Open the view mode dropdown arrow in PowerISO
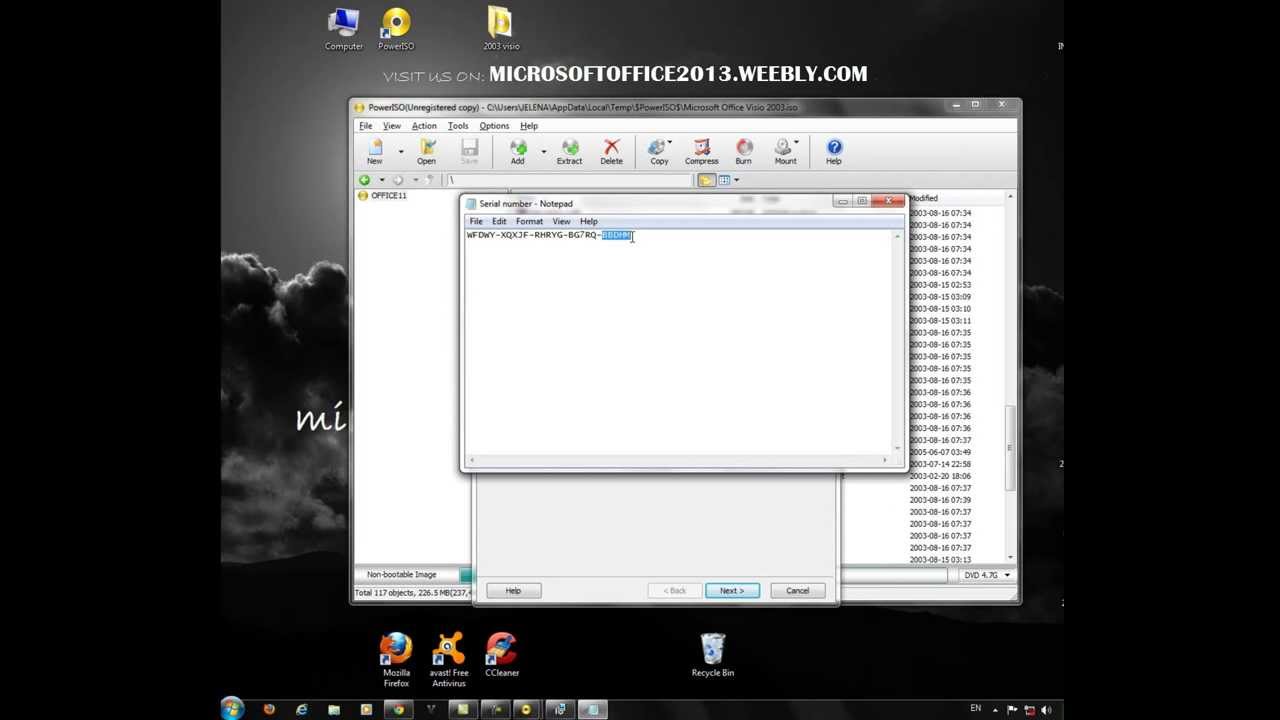Screen dimensions: 1280x720 pyautogui.click(x=737, y=180)
